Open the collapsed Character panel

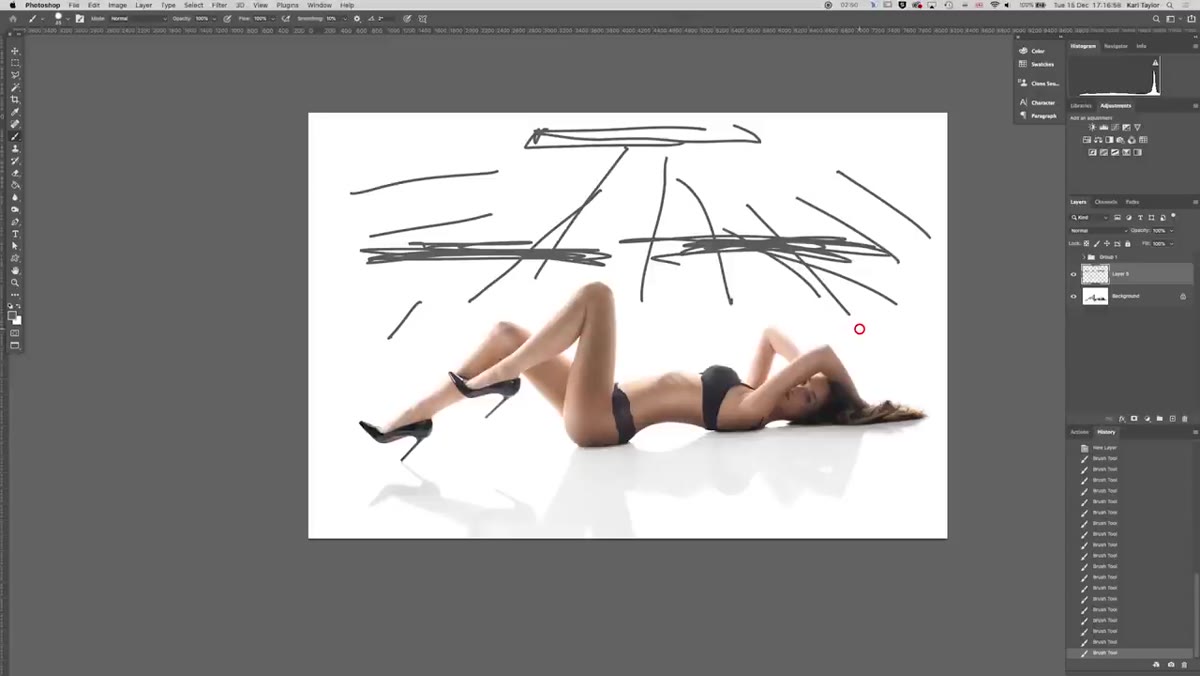point(1037,102)
